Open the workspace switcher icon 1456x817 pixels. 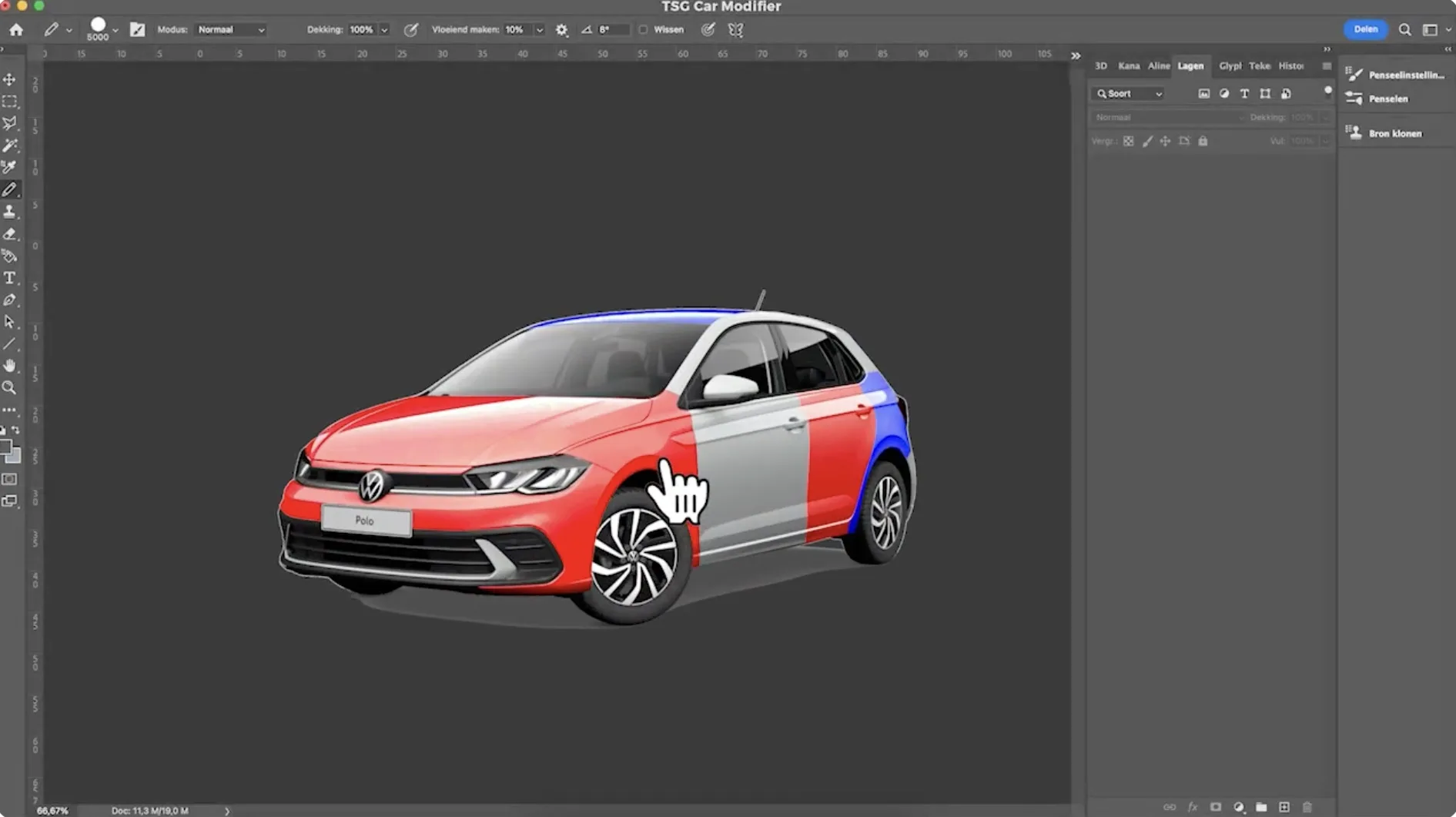1431,30
